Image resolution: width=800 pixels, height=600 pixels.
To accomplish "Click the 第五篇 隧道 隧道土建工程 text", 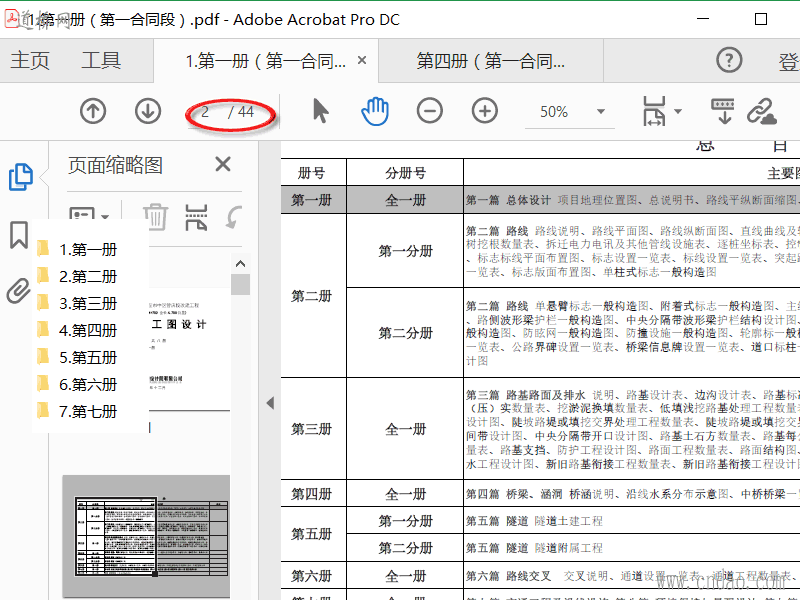I will pos(534,521).
